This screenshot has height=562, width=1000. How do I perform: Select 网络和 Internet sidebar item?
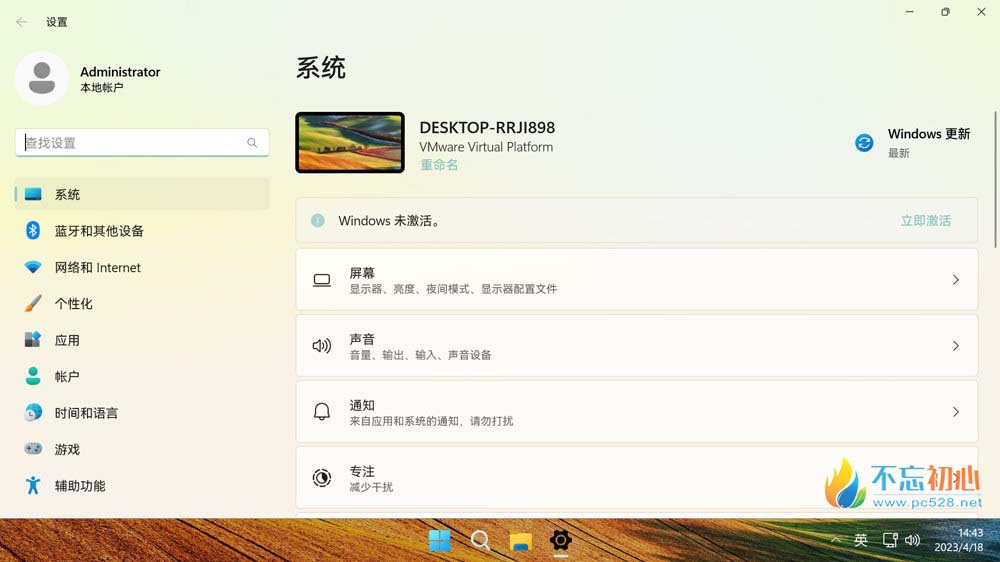click(97, 268)
